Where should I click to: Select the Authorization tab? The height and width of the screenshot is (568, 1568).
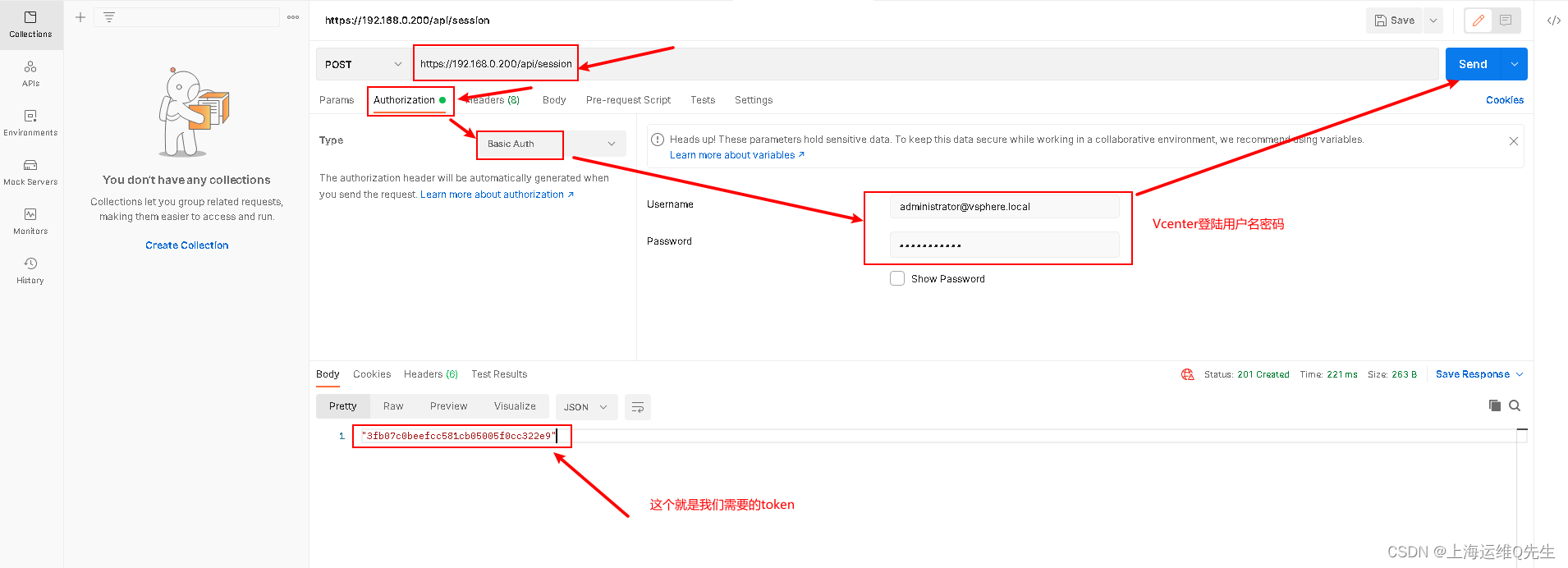(410, 100)
